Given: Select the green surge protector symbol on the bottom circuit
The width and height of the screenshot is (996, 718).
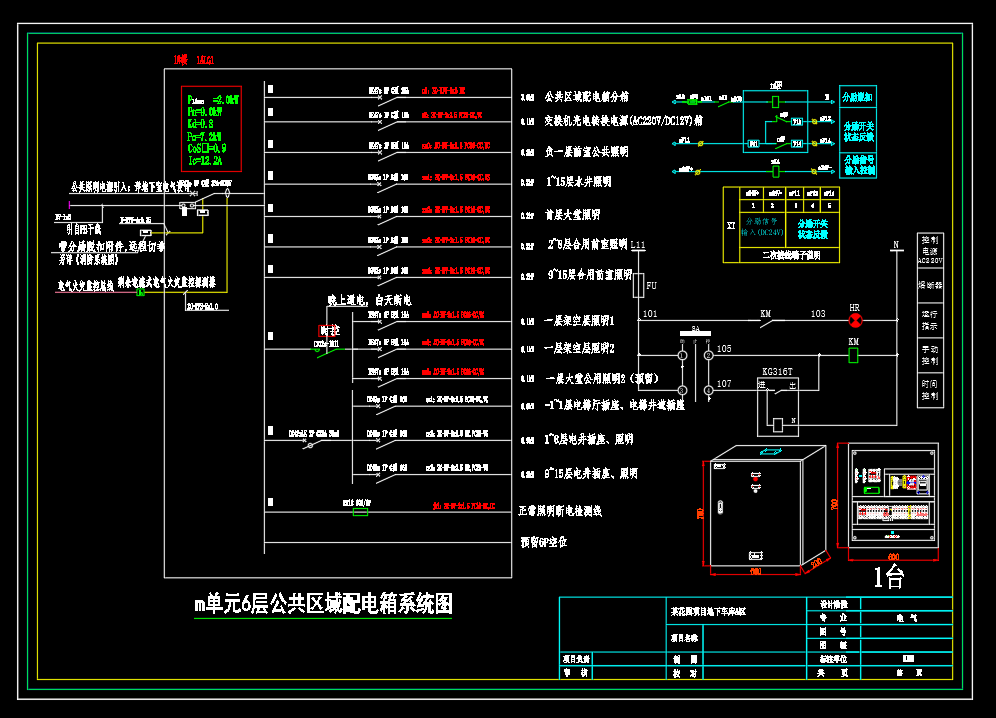Looking at the screenshot, I should point(360,512).
